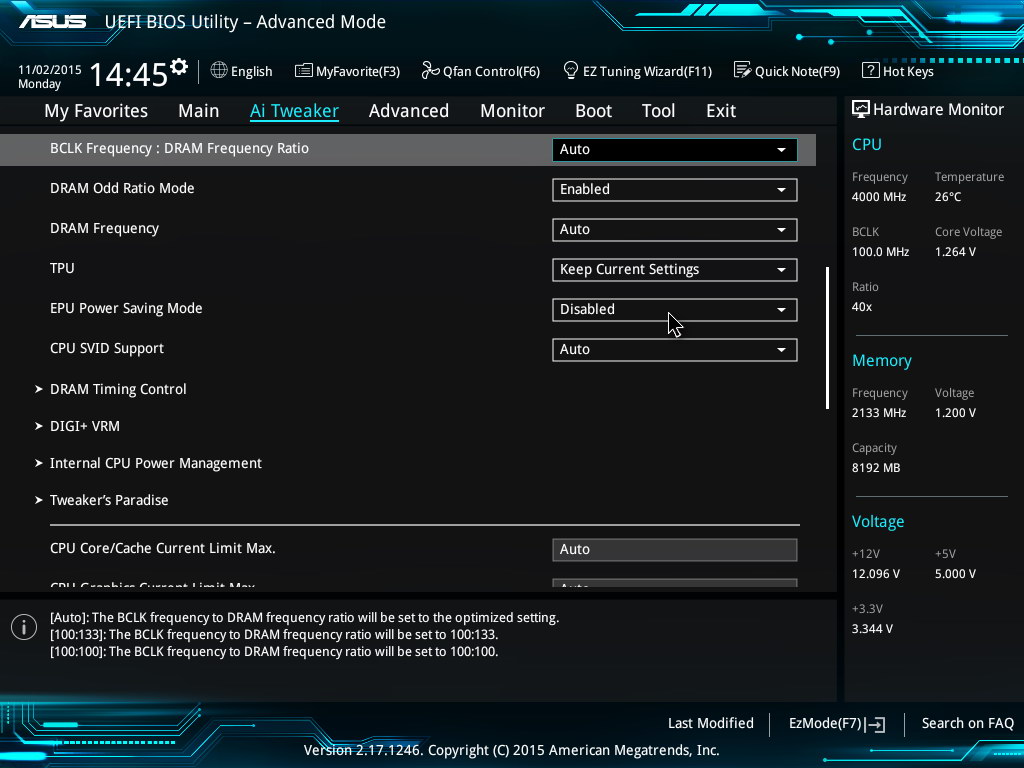Open Quick Note(F9)
This screenshot has height=768, width=1024.
point(786,71)
